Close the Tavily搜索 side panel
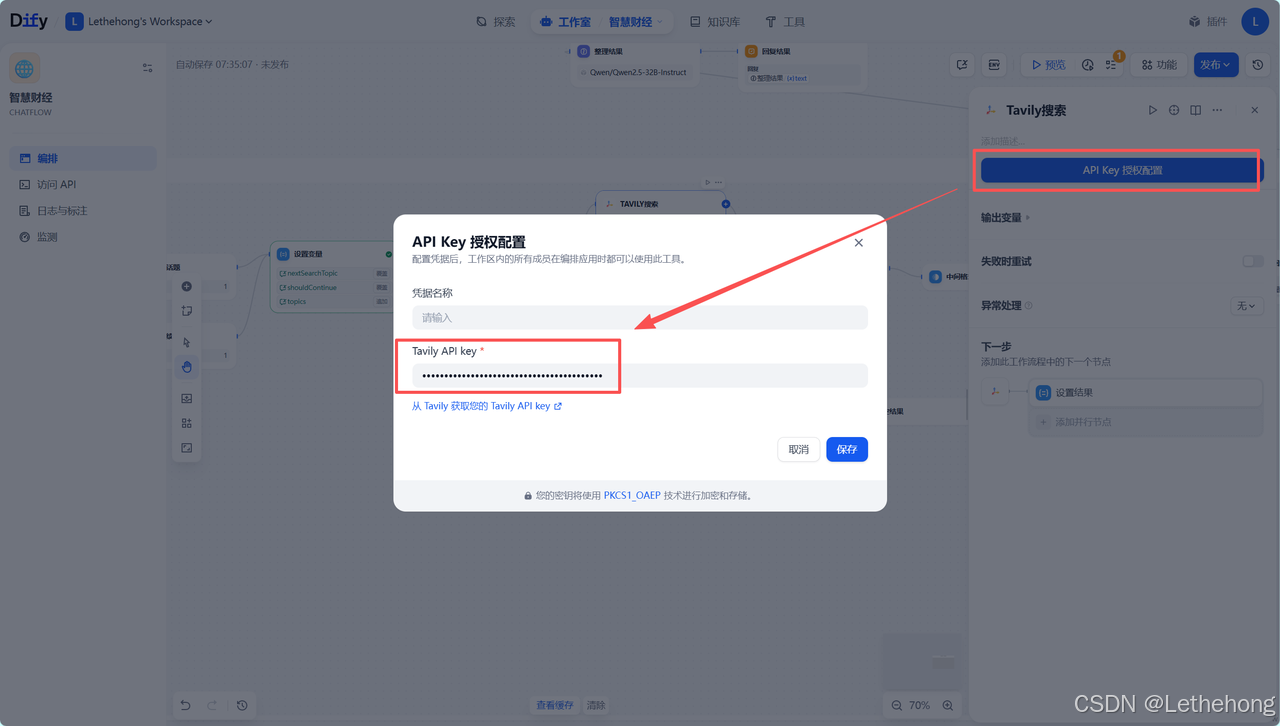The image size is (1280, 726). point(1255,110)
